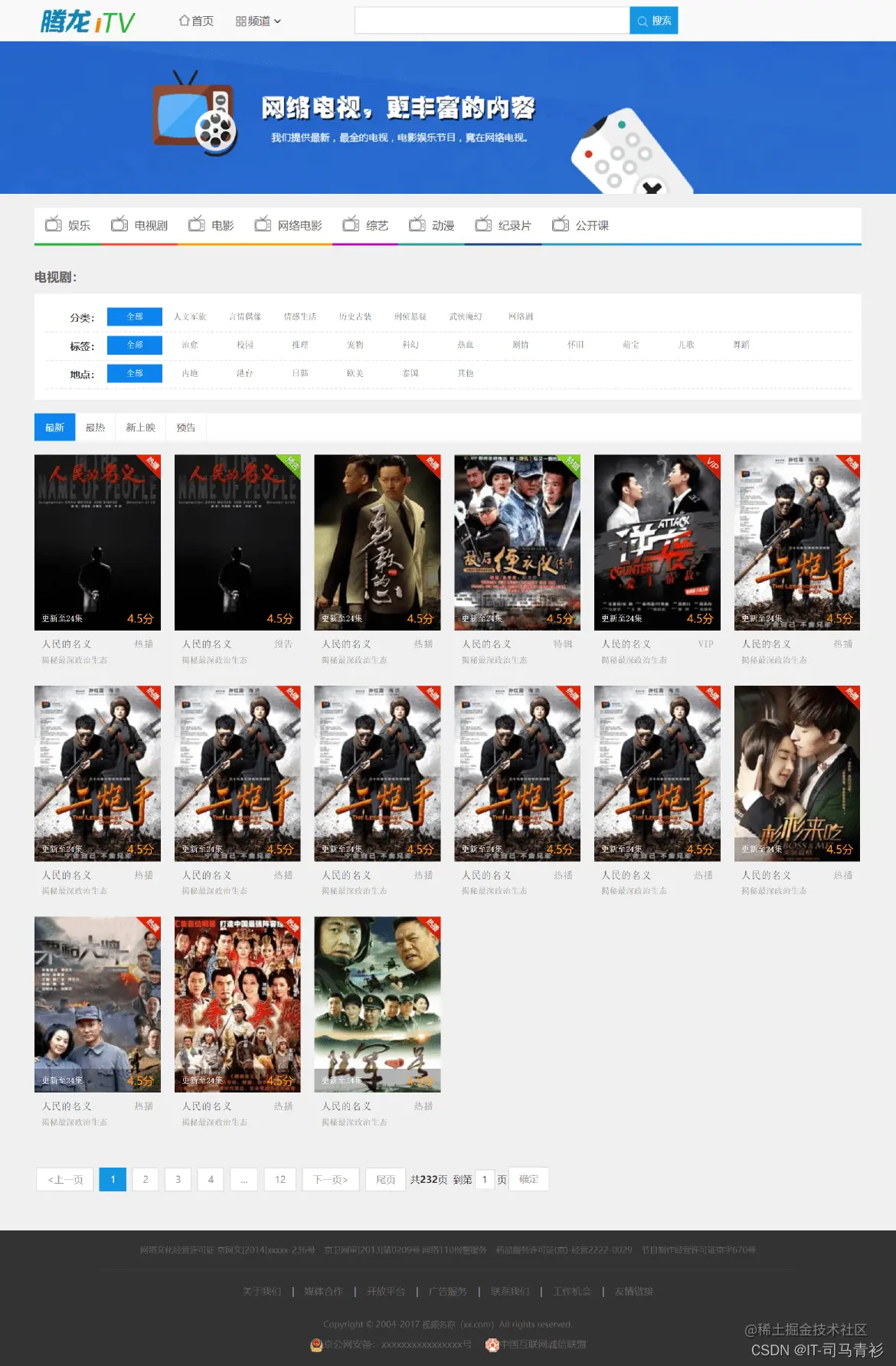The width and height of the screenshot is (896, 1366).
Task: Select 全部 in the 地点 filter row
Action: coord(135,373)
